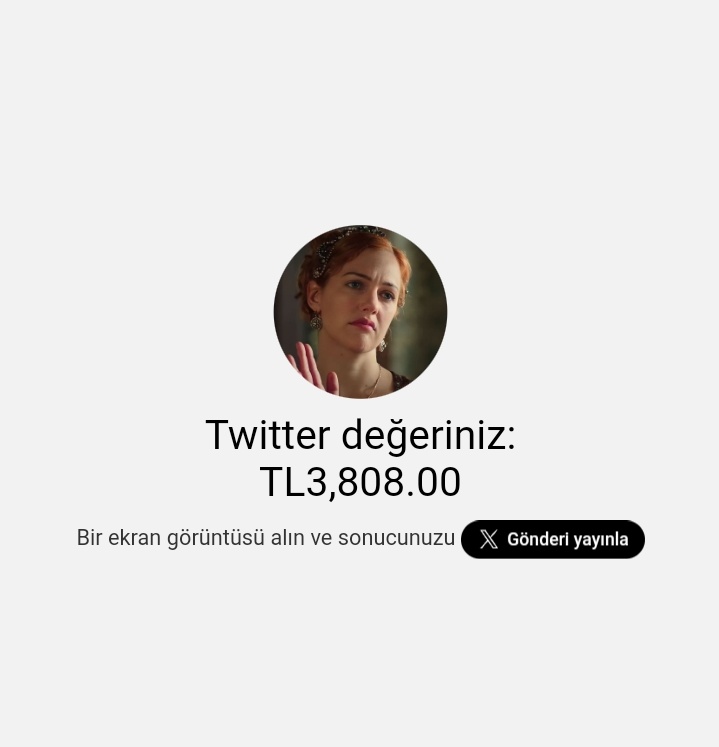This screenshot has height=747, width=719.
Task: Click the word 'ekran' in the instruction line
Action: (x=134, y=538)
